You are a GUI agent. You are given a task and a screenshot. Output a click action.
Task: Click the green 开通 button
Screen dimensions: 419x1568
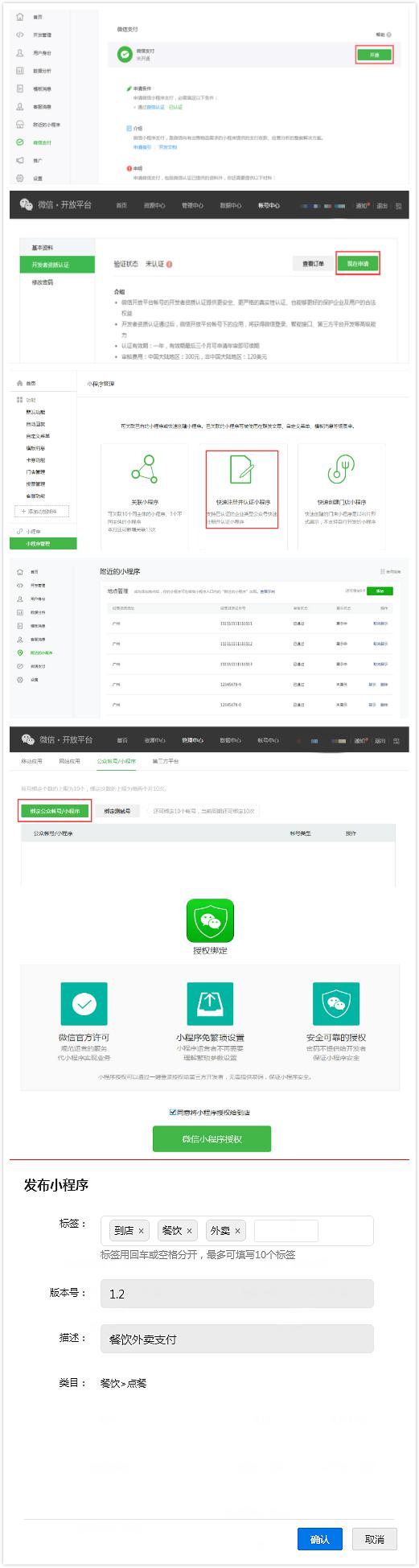pyautogui.click(x=374, y=55)
